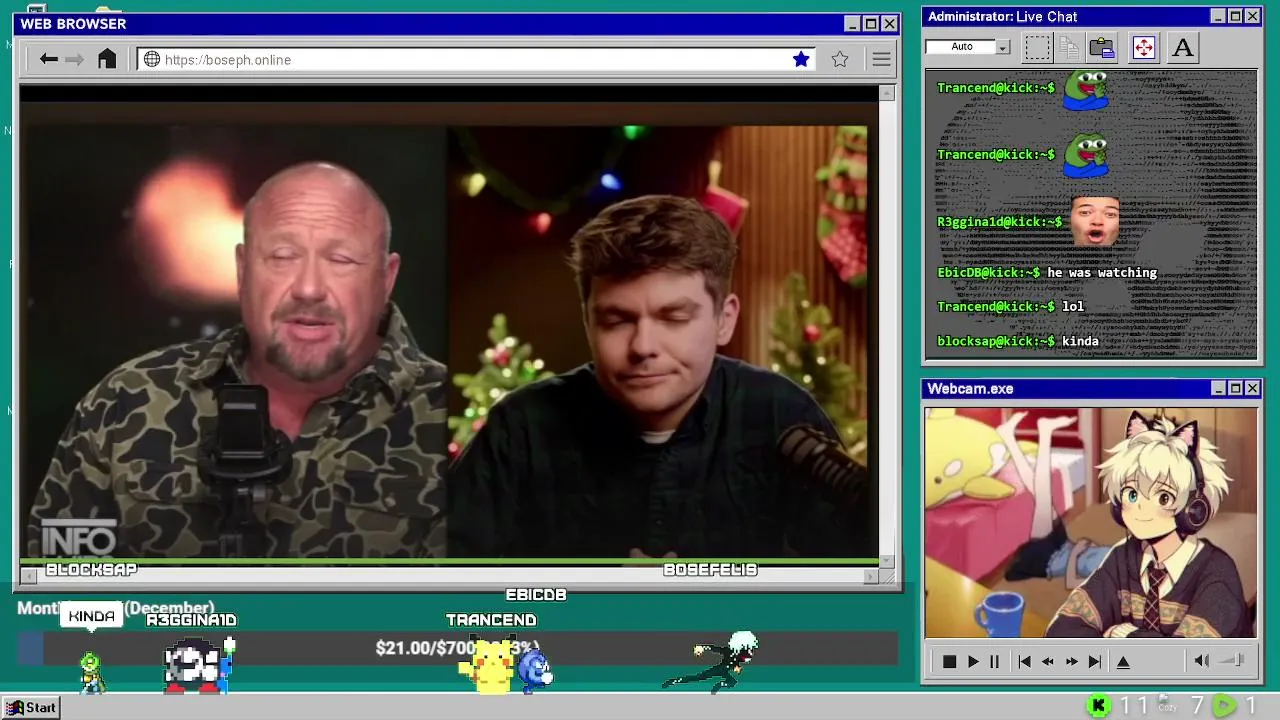The image size is (1280, 720).
Task: Click Trancend's 'lol' chat message
Action: (1073, 307)
